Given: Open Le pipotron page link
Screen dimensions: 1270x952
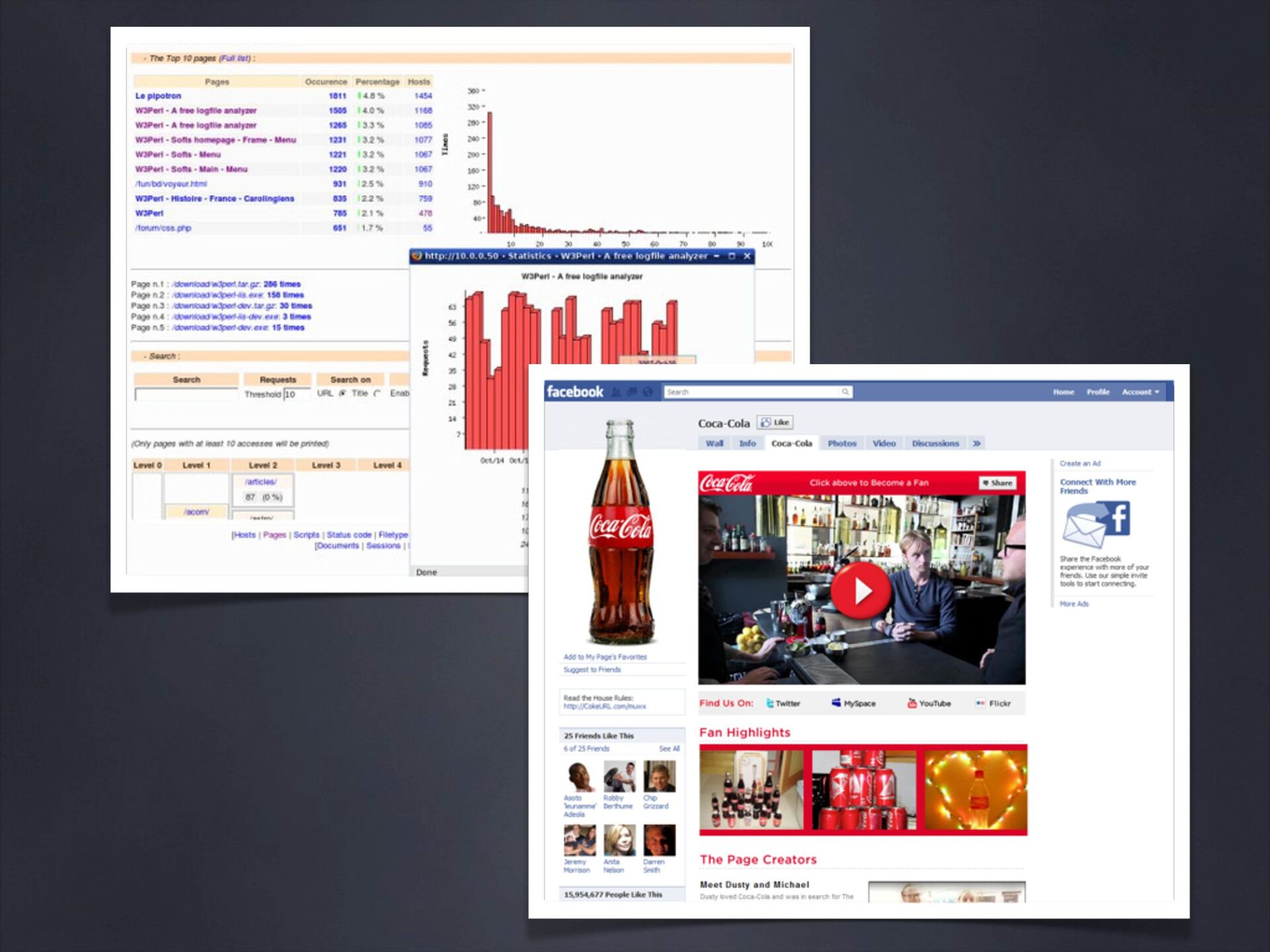Looking at the screenshot, I should click(158, 96).
